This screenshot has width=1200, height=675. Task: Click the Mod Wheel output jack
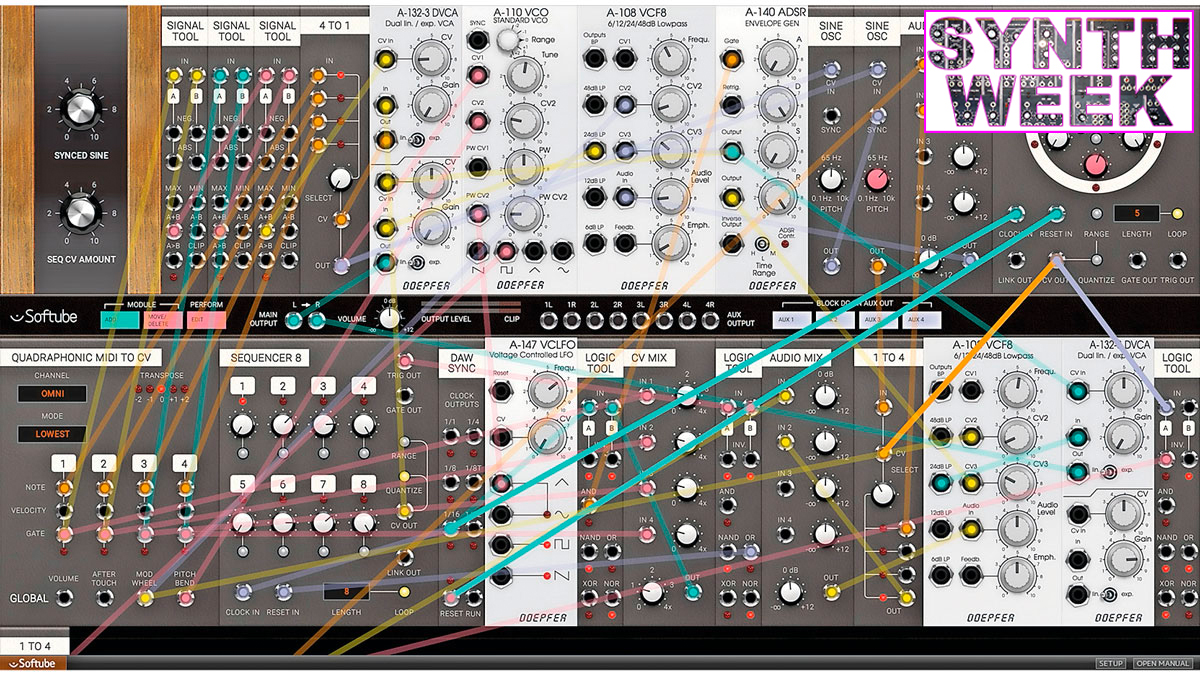[145, 597]
